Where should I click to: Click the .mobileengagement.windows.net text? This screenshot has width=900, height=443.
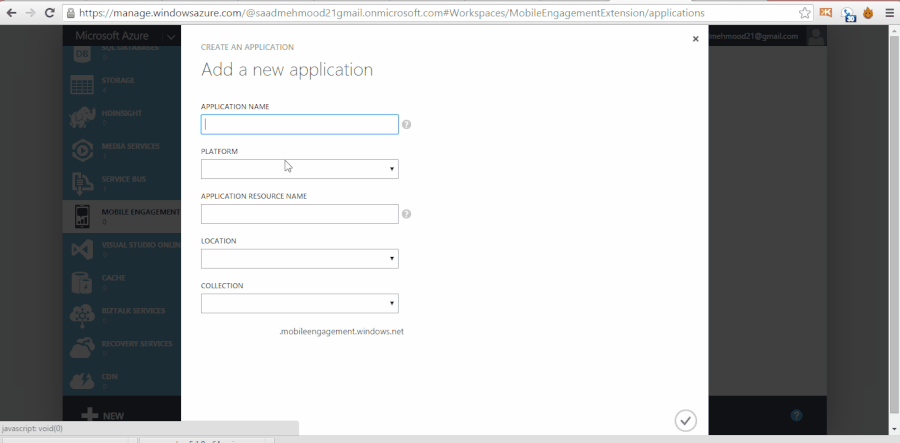click(342, 332)
